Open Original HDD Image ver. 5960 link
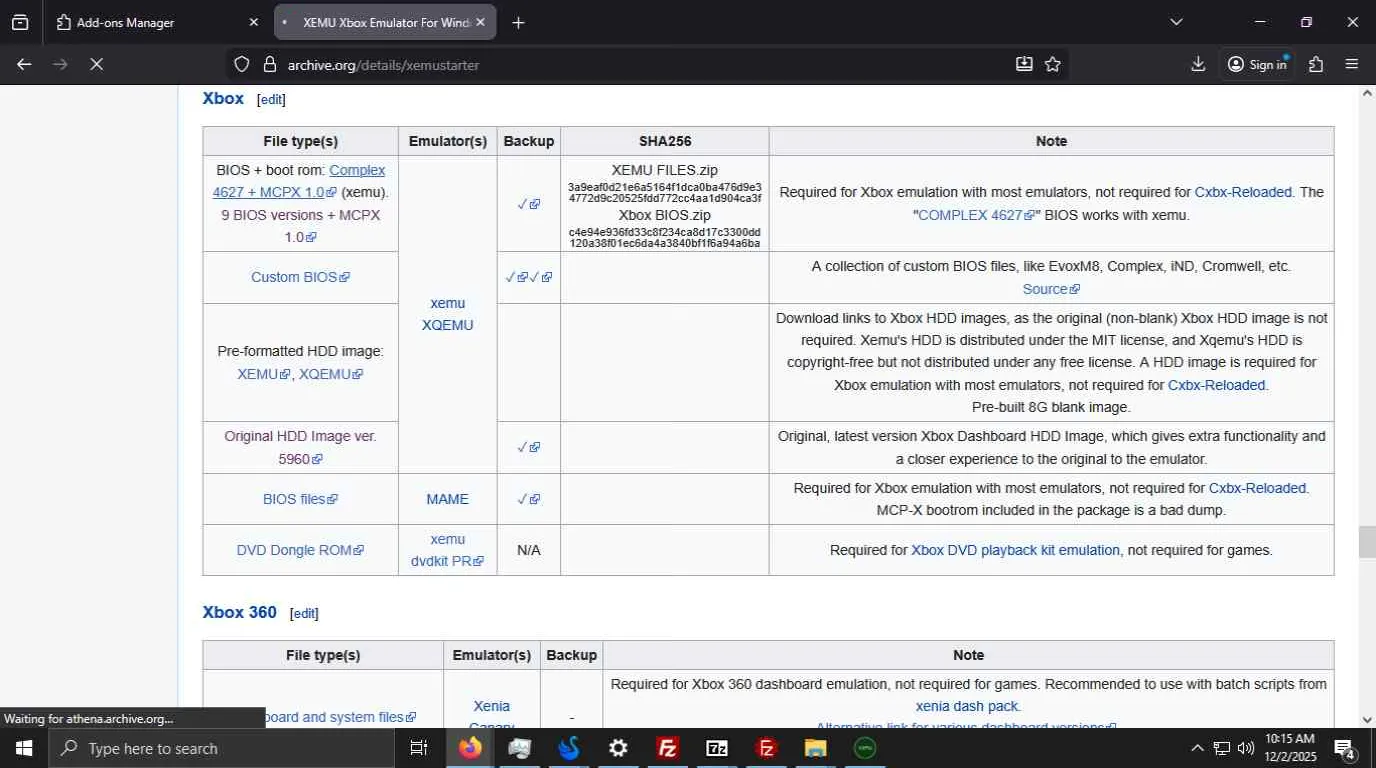The height and width of the screenshot is (768, 1376). click(x=300, y=447)
